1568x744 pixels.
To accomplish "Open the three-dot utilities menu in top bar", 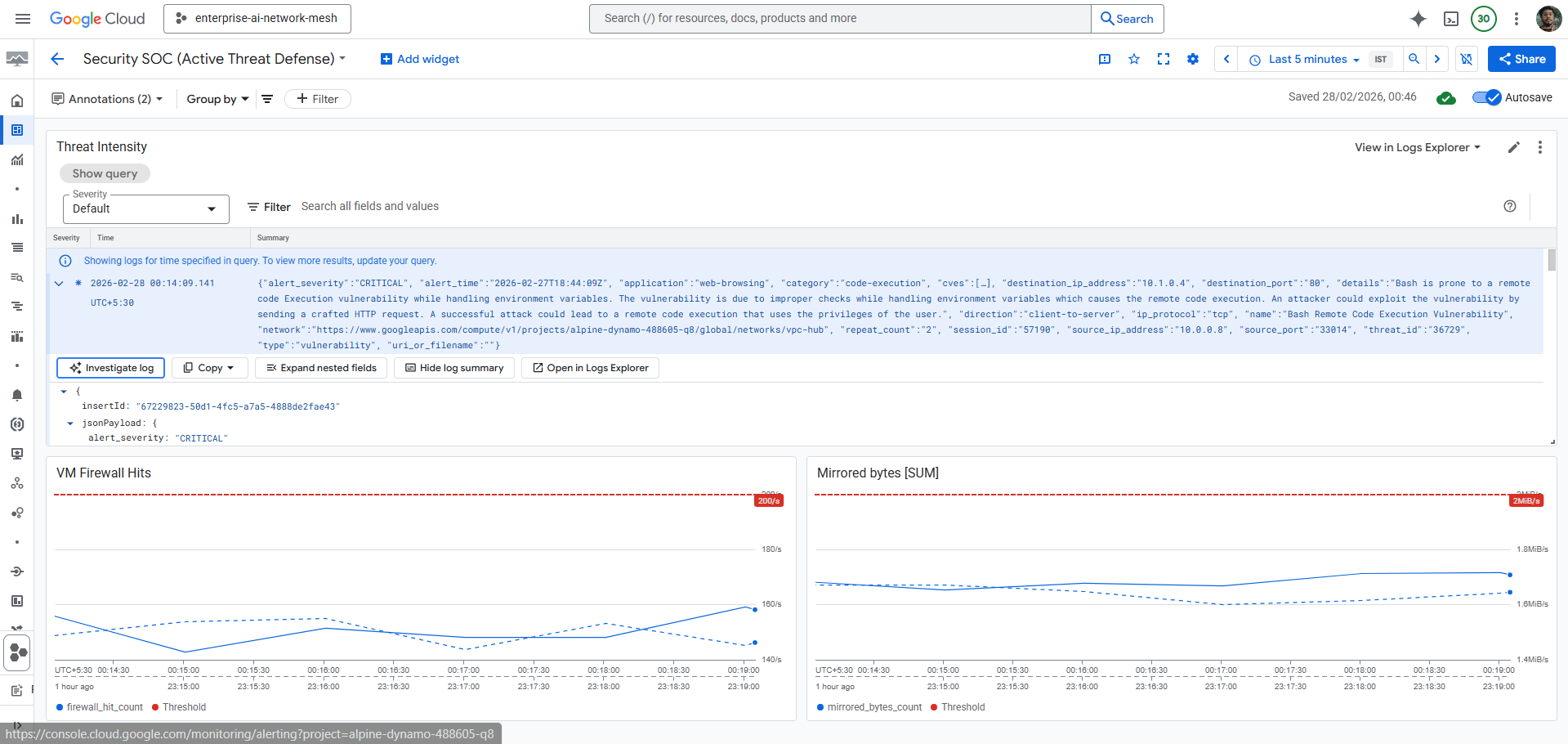I will click(1517, 19).
